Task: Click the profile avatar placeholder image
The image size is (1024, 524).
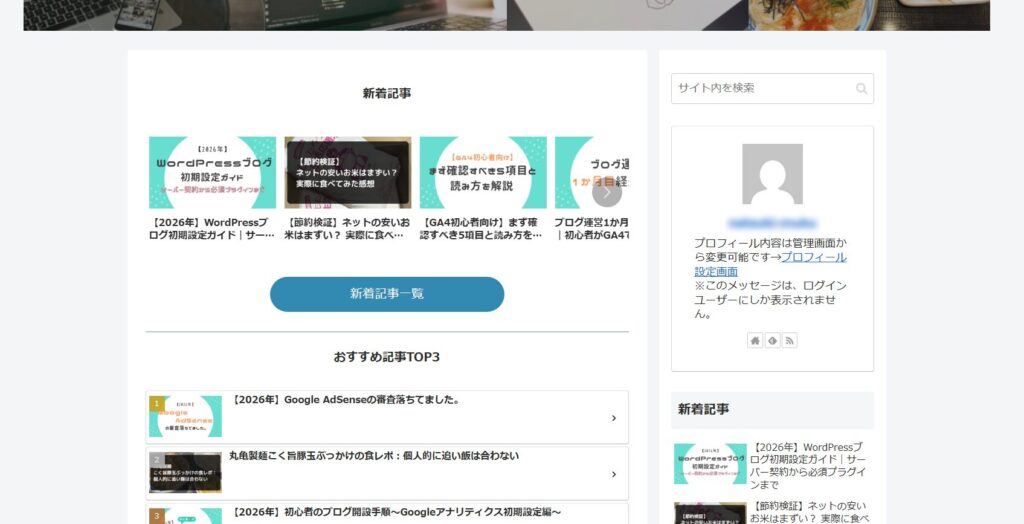Action: point(772,174)
